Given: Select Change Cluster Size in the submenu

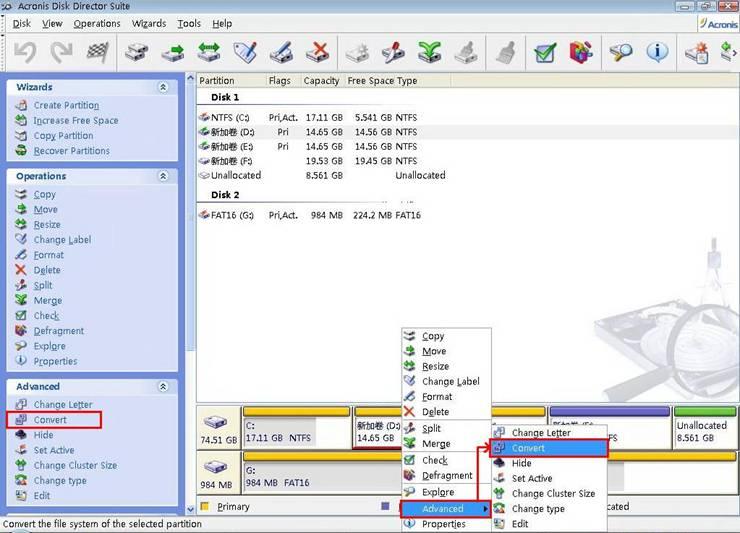Looking at the screenshot, I should 552,493.
